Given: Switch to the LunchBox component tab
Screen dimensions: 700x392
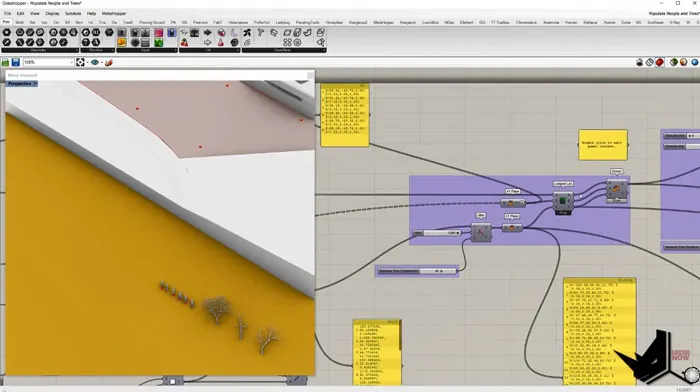Looking at the screenshot, I should (430, 22).
